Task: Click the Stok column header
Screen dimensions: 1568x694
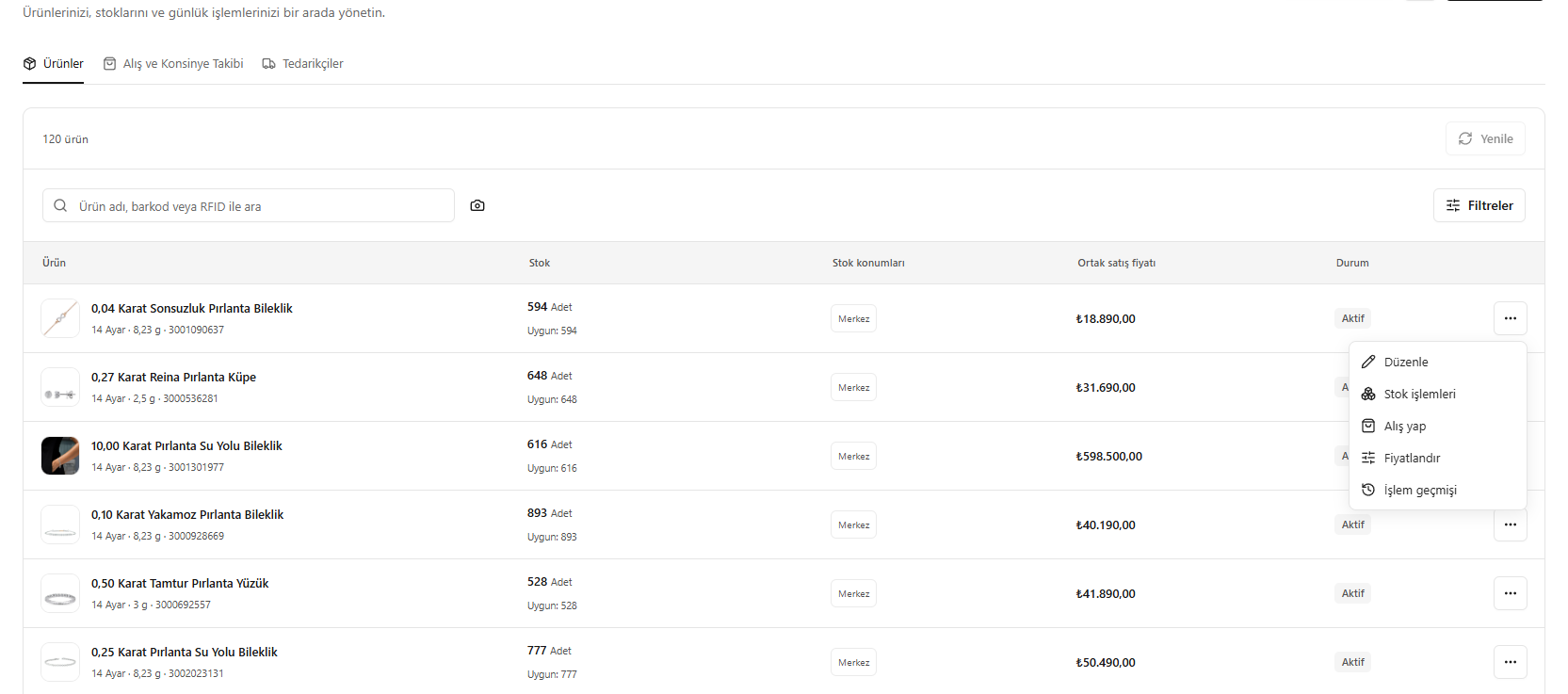Action: click(539, 263)
